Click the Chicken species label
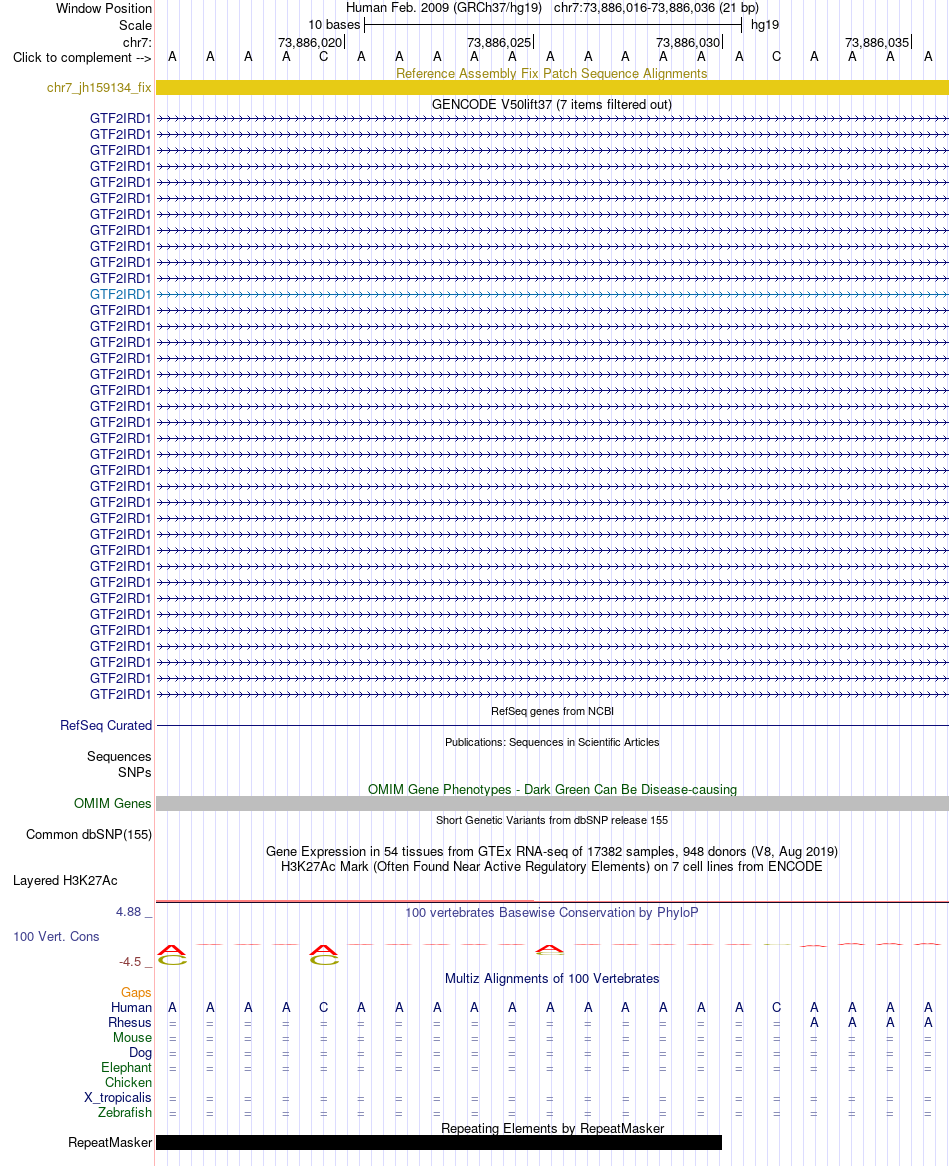The width and height of the screenshot is (950, 1166). [x=128, y=1083]
